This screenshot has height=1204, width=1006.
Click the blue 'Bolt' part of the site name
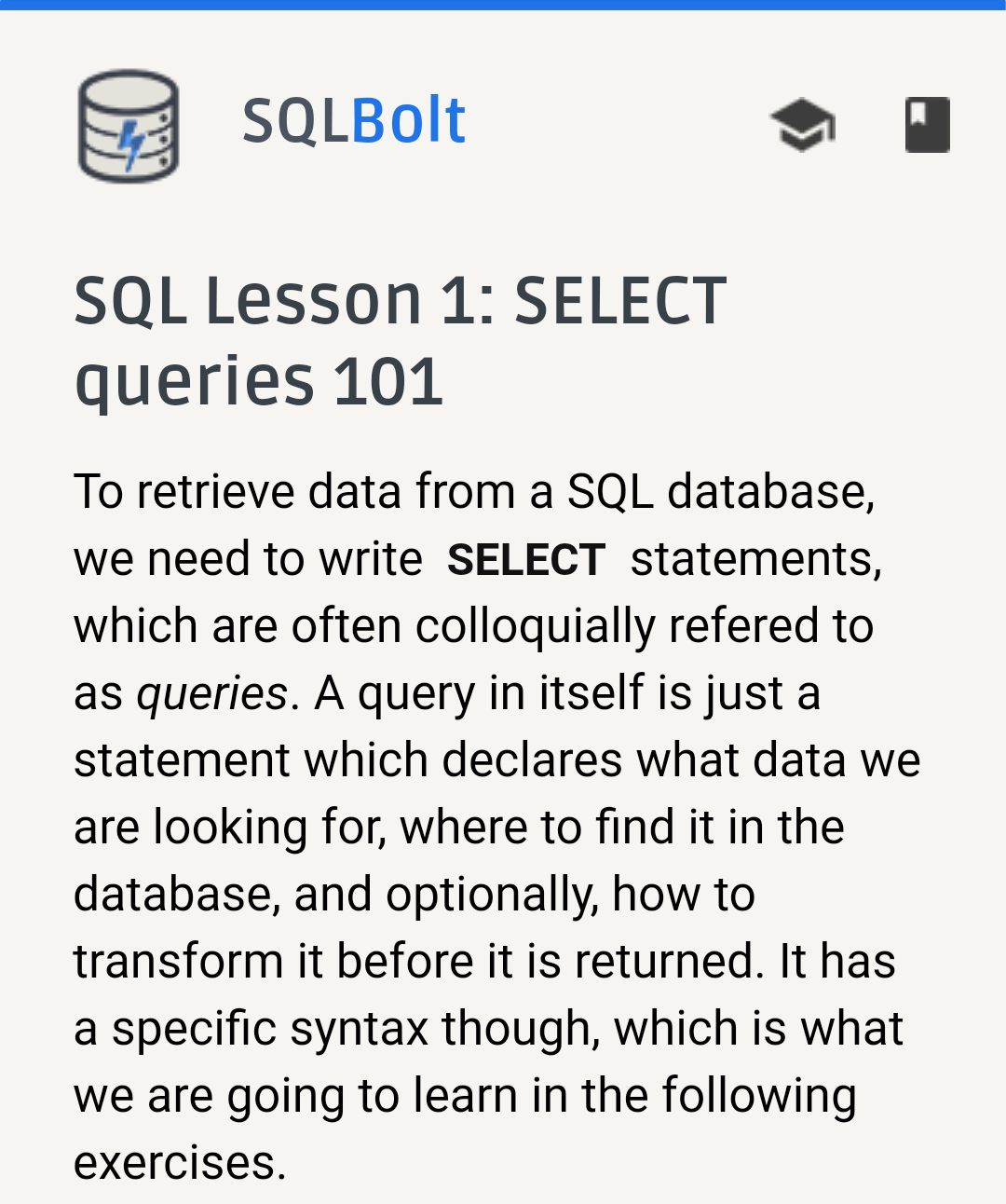coord(408,121)
